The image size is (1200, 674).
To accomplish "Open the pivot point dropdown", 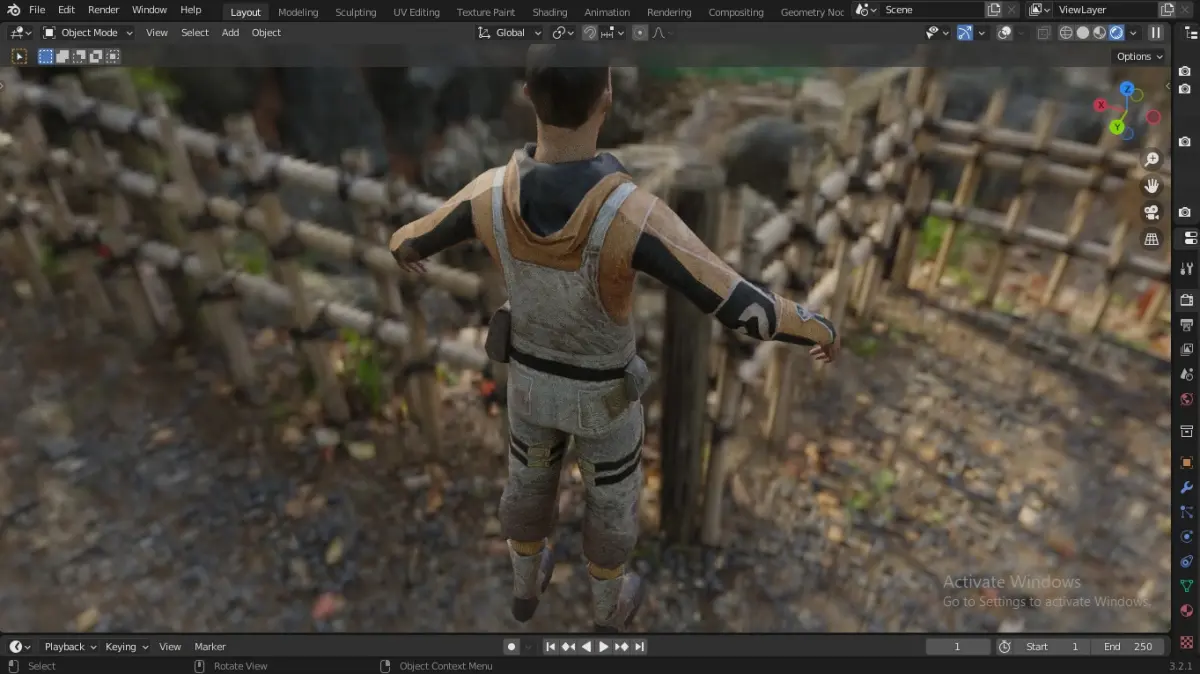I will pyautogui.click(x=563, y=32).
